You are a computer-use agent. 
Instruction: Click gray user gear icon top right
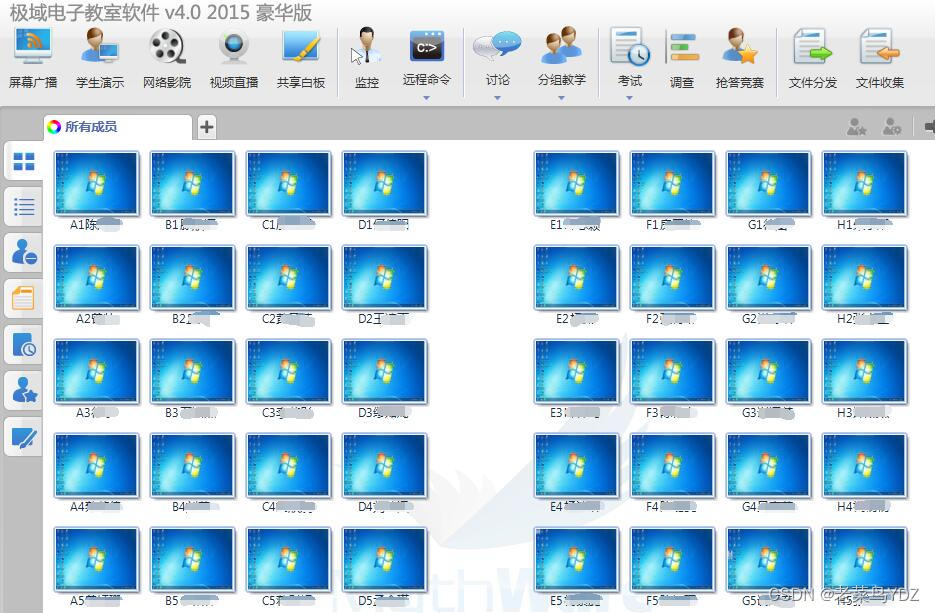coord(892,126)
